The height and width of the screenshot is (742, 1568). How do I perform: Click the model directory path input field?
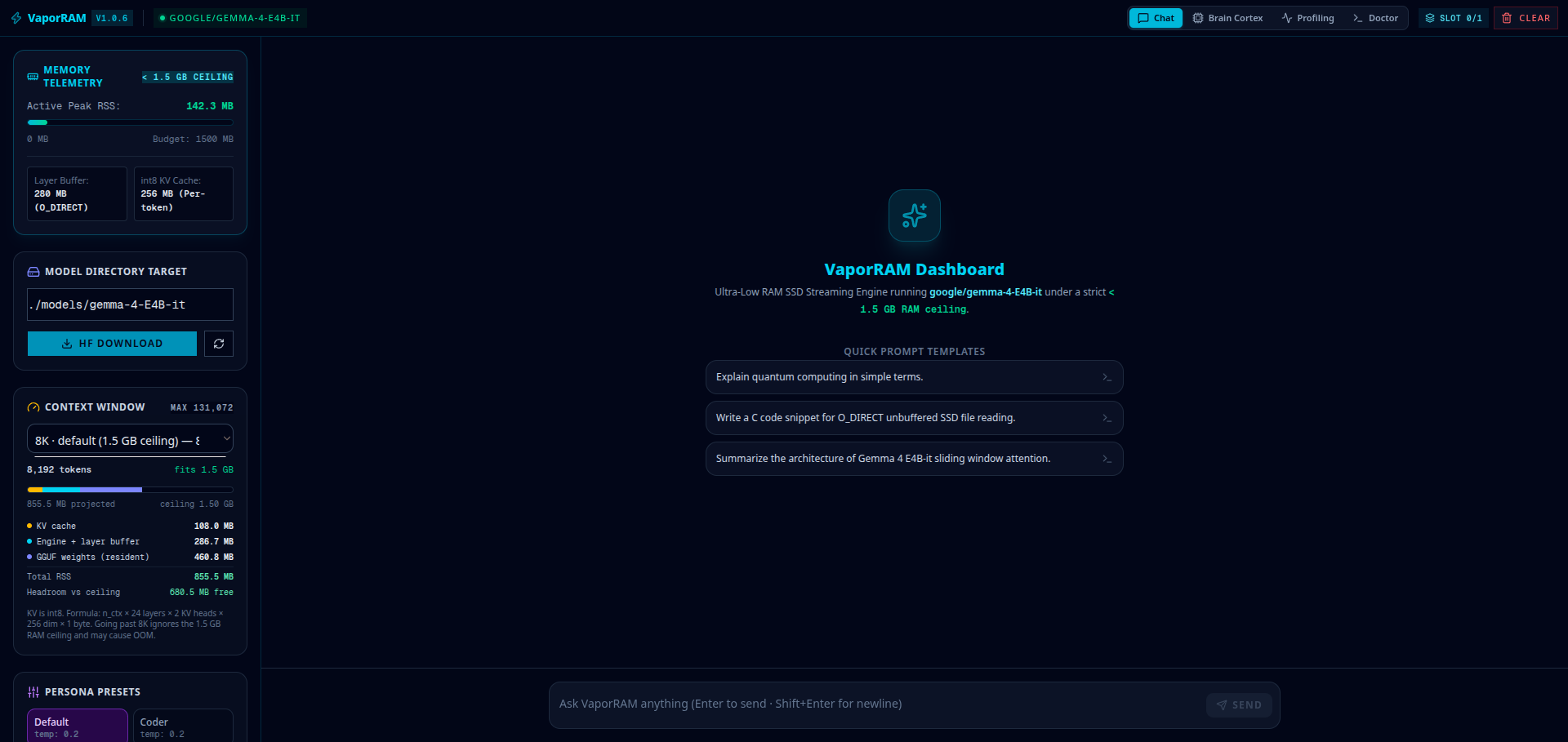click(x=130, y=304)
